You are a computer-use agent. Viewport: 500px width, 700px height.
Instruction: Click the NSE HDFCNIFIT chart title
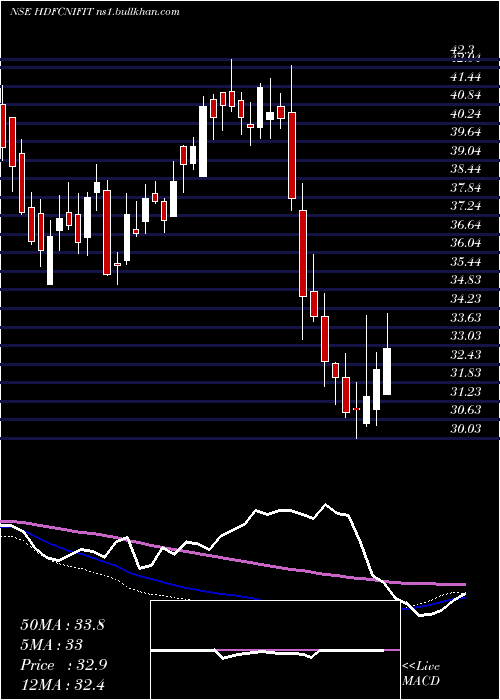pos(95,12)
